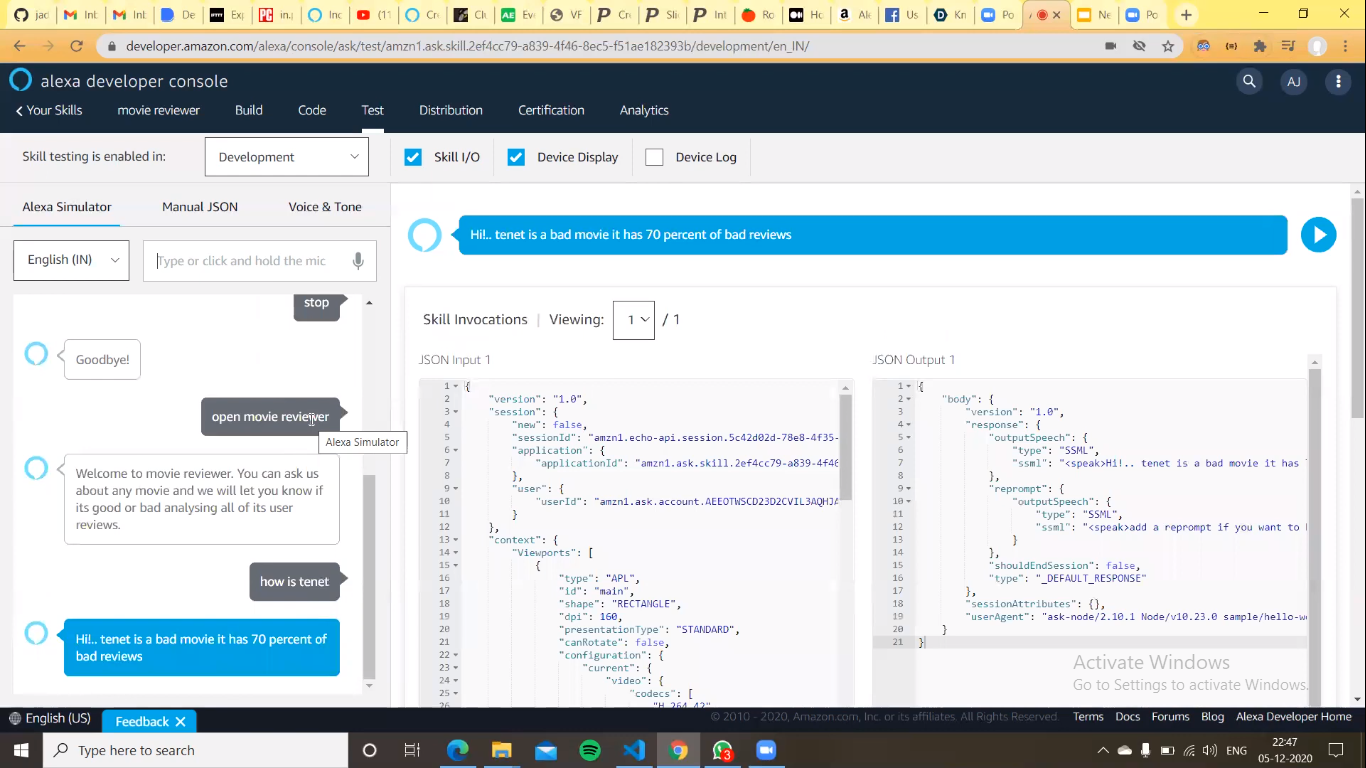
Task: Open the Distribution tab
Action: tap(451, 110)
